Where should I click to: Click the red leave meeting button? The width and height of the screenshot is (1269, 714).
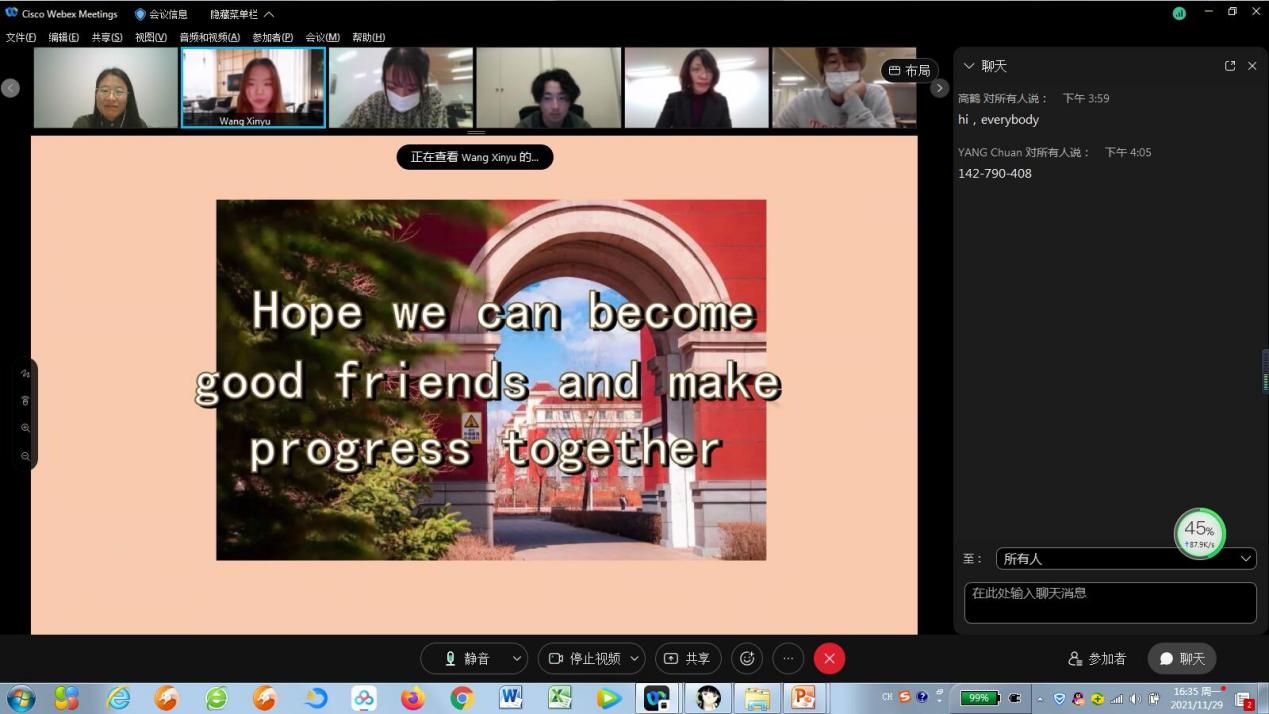click(x=829, y=658)
